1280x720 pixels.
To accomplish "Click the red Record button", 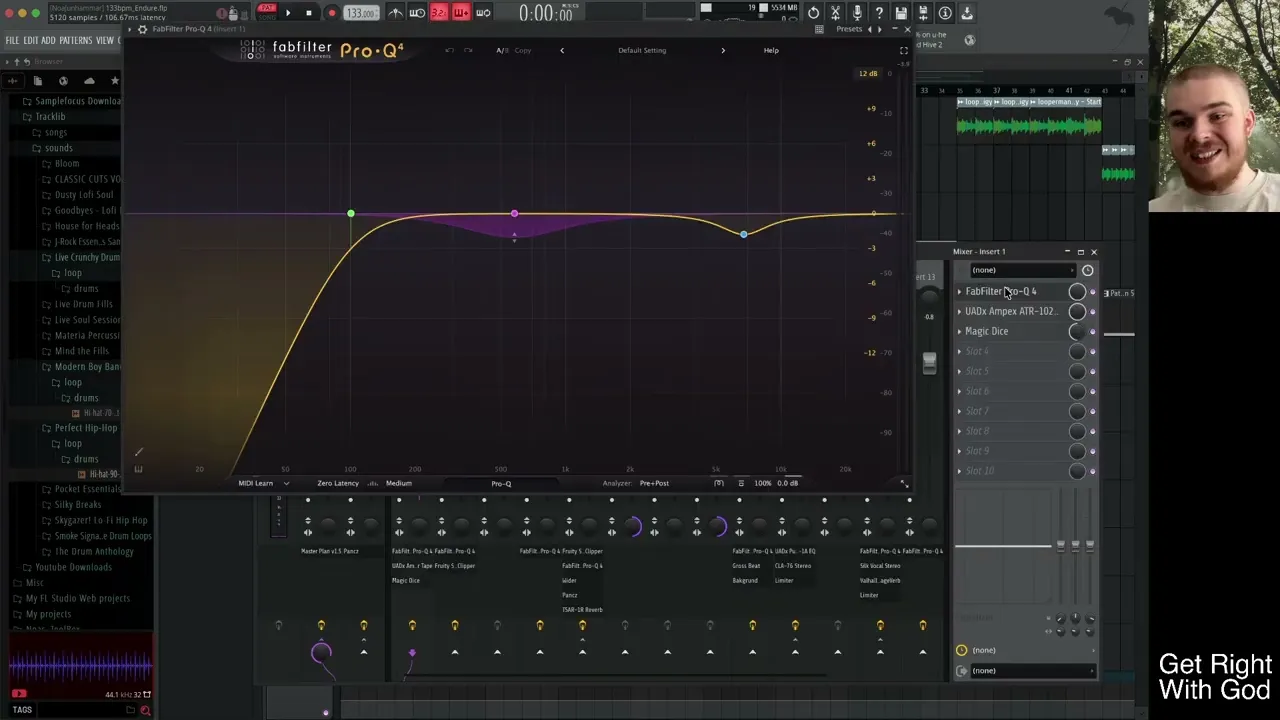I will (x=331, y=13).
